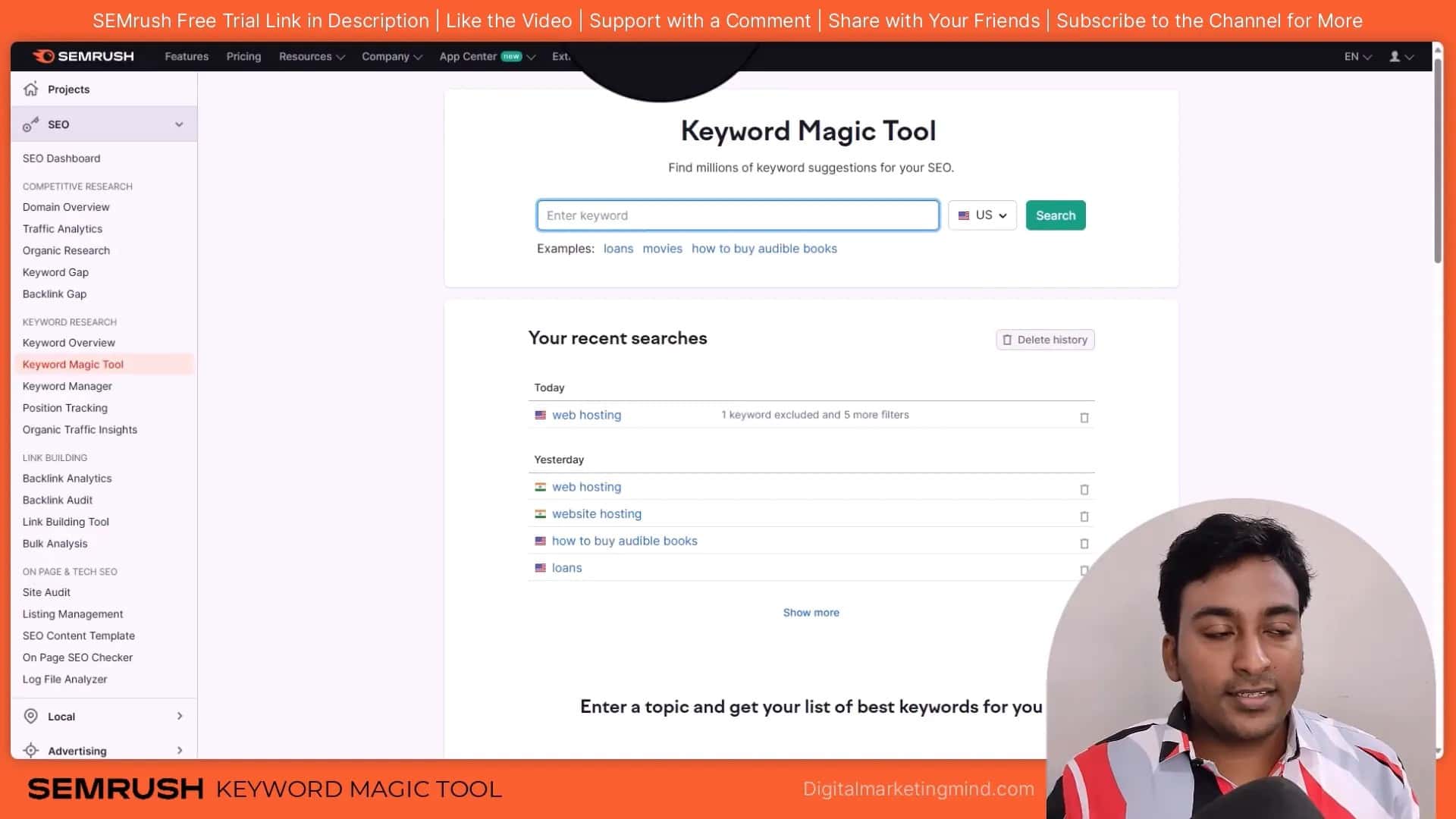Click the green Search button
This screenshot has height=819, width=1456.
(1055, 215)
